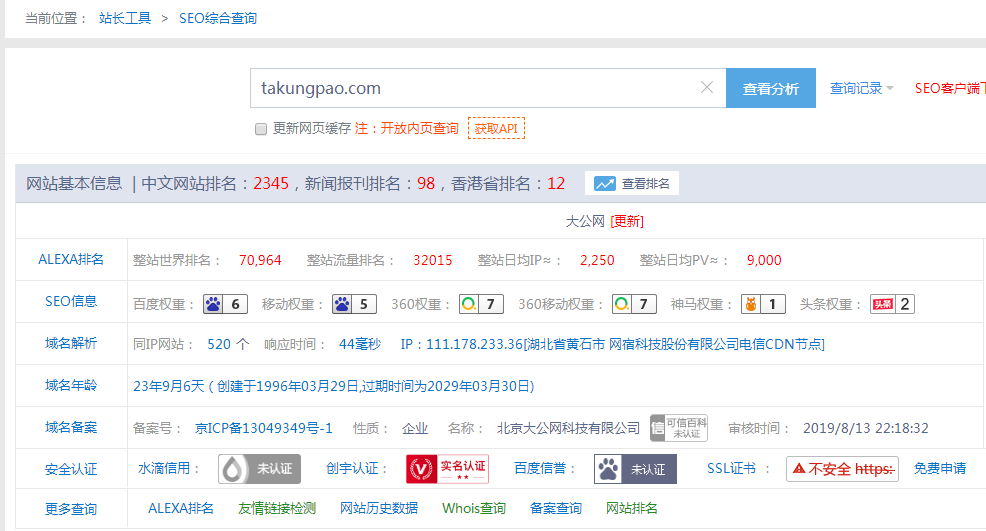Viewport: 986px width, 531px height.
Task: Open the Whois查询 link
Action: point(474,508)
